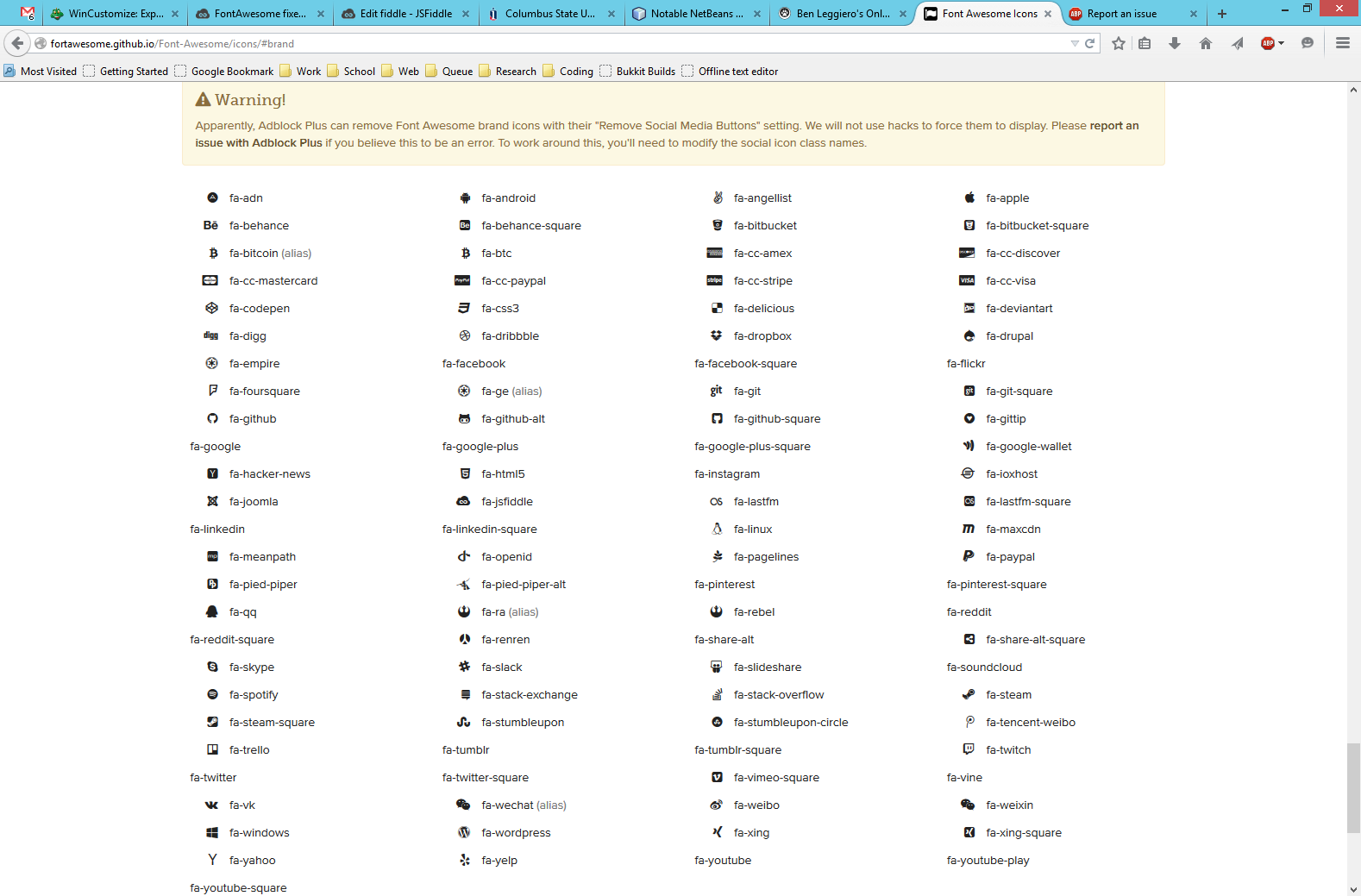The height and width of the screenshot is (896, 1361).
Task: Open the Queue bookmarks folder
Action: pyautogui.click(x=449, y=71)
